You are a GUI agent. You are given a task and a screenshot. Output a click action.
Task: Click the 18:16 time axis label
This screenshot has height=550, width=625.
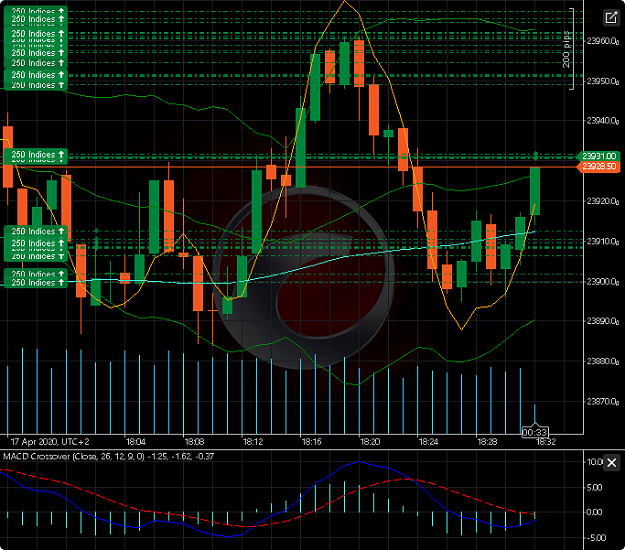(311, 442)
